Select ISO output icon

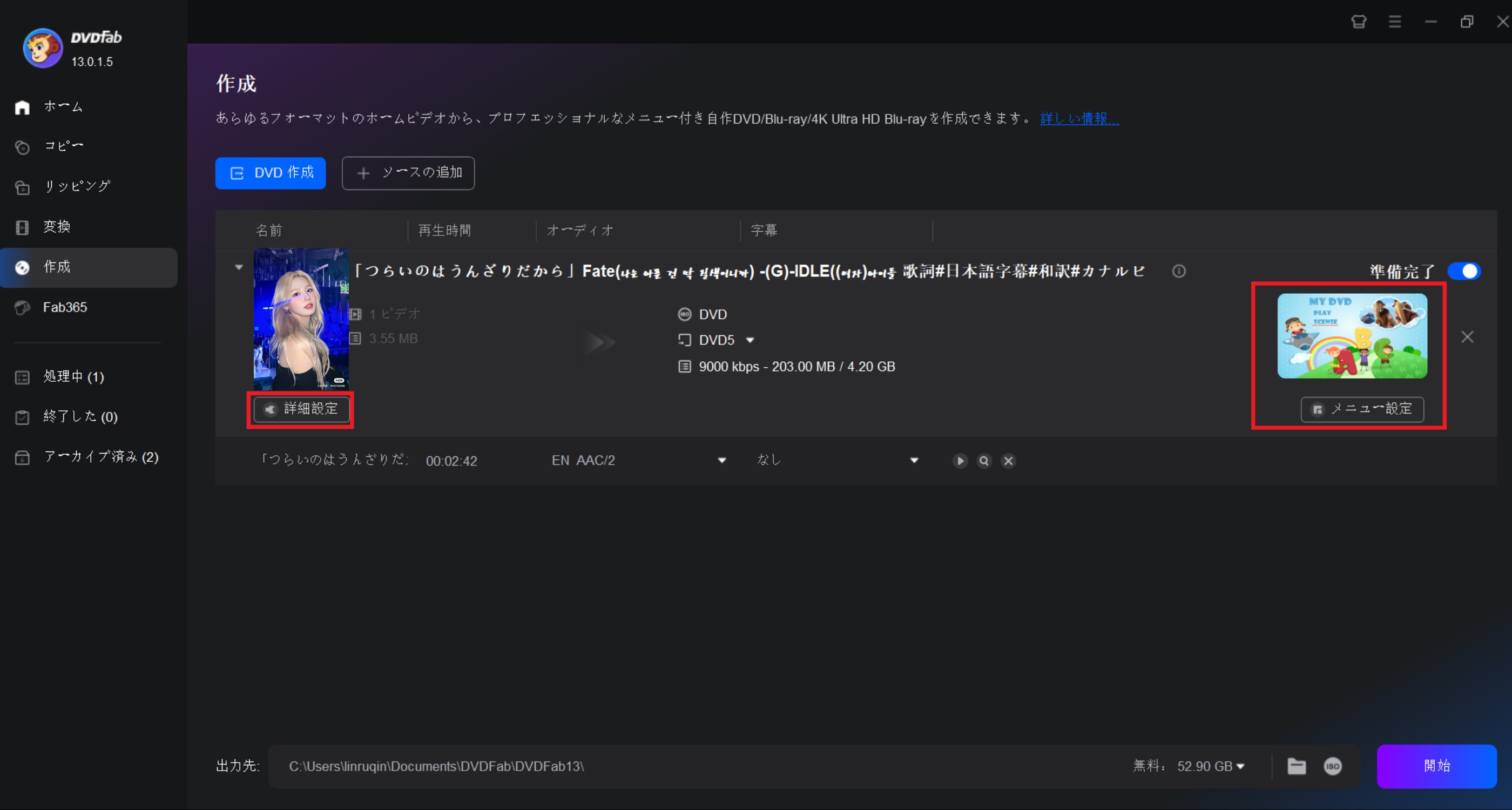1332,766
